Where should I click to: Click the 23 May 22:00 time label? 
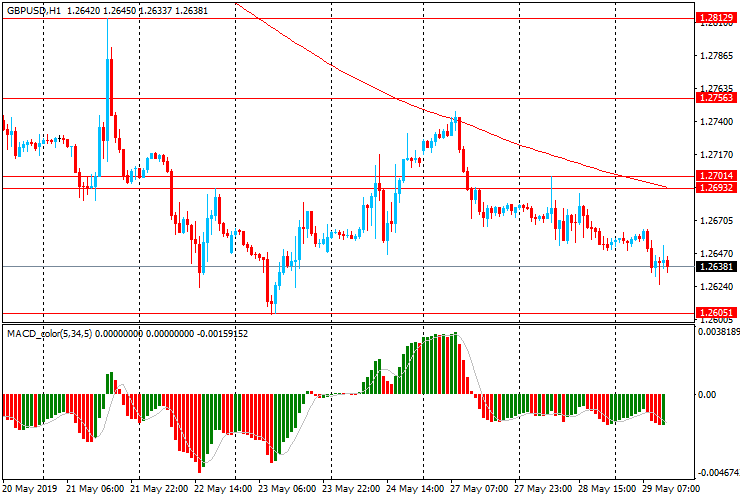tap(351, 488)
